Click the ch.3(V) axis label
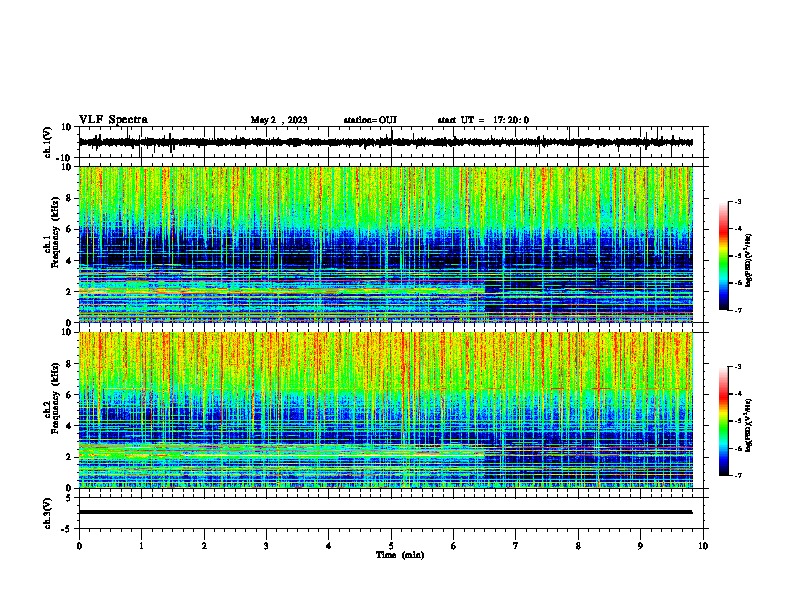 point(48,514)
